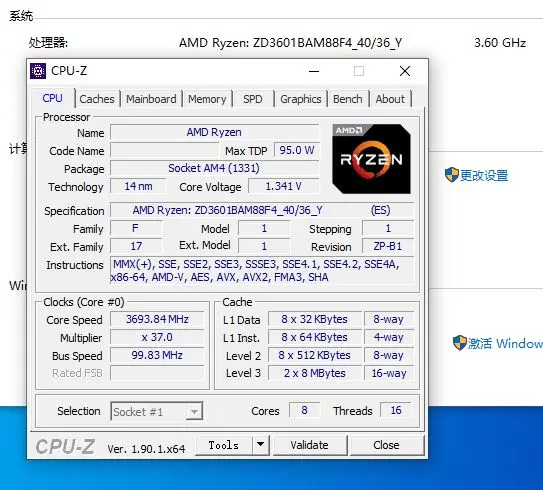Screen dimensions: 543x490
Task: Click the Core Voltage value 1.341 V
Action: (284, 186)
